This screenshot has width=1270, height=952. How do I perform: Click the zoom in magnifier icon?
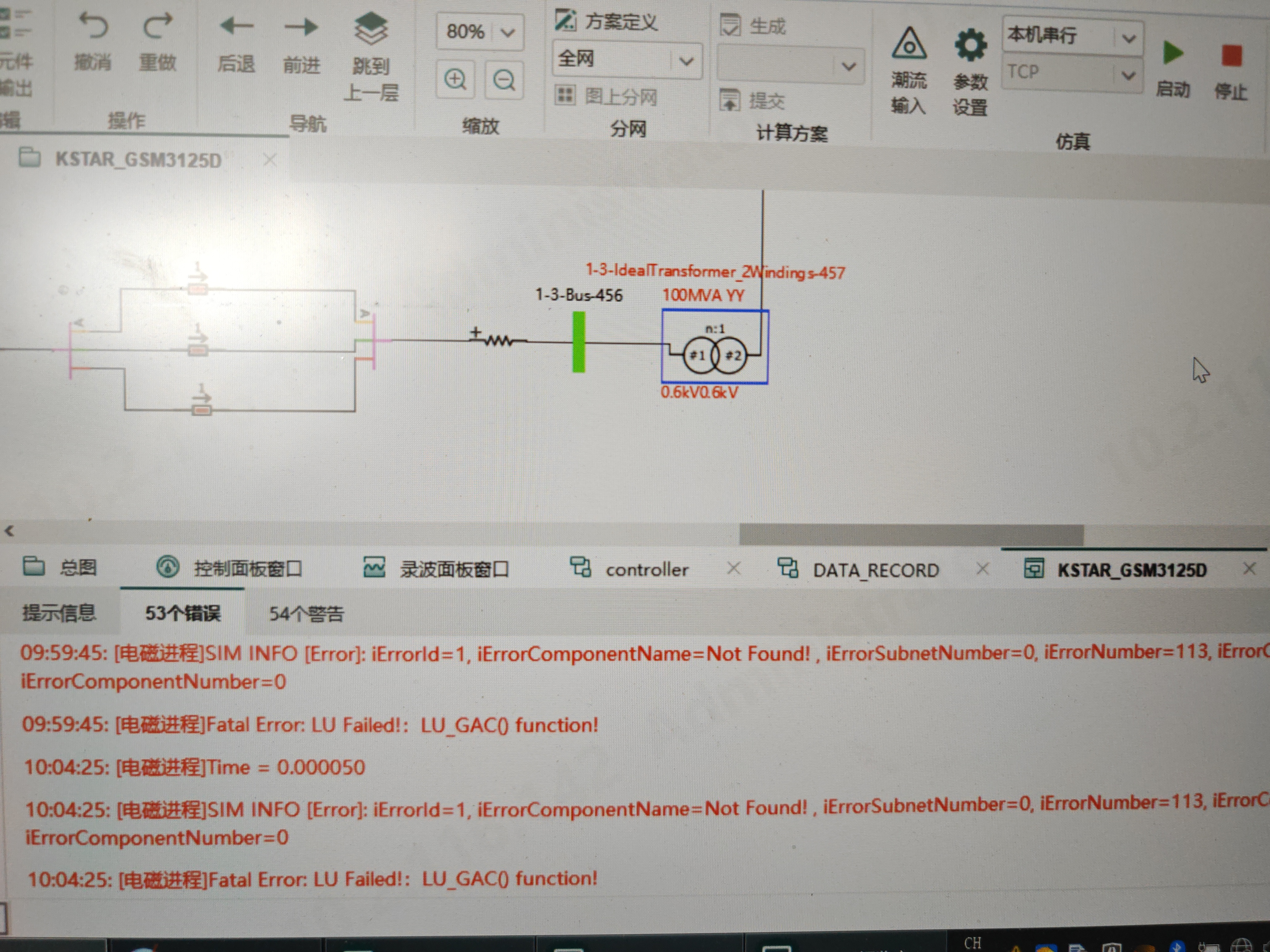click(455, 79)
